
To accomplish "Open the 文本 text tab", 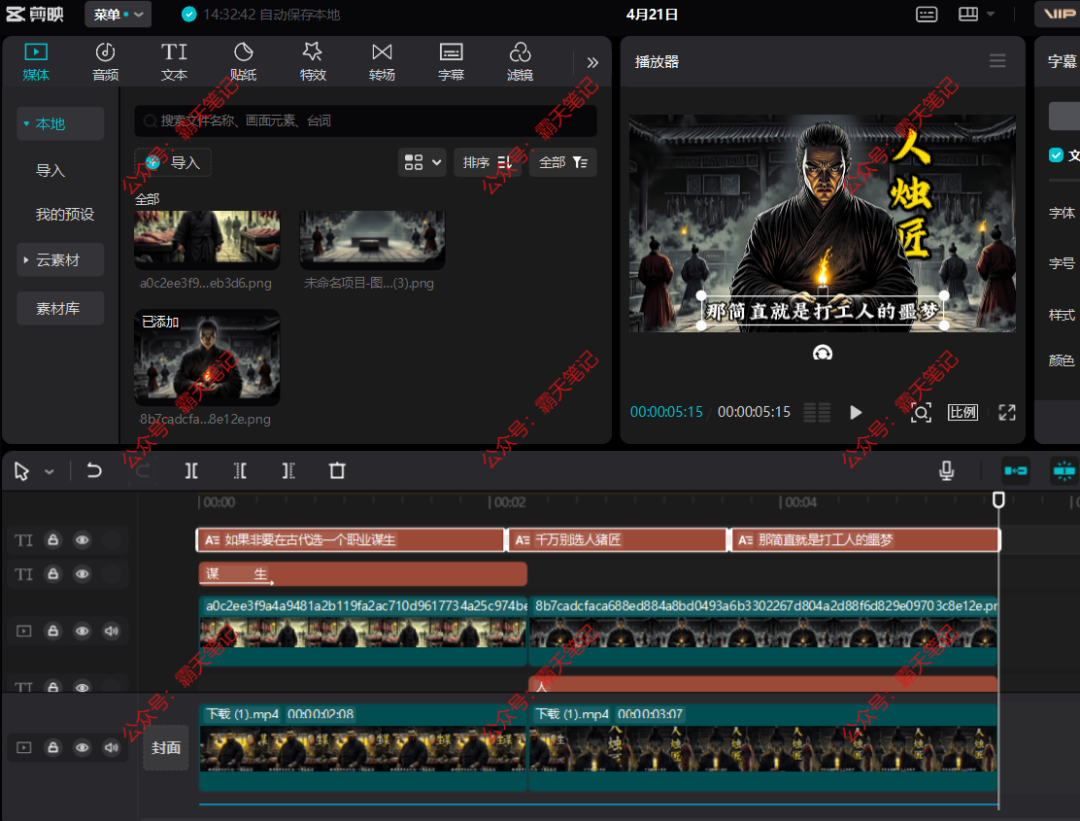I will coord(174,62).
